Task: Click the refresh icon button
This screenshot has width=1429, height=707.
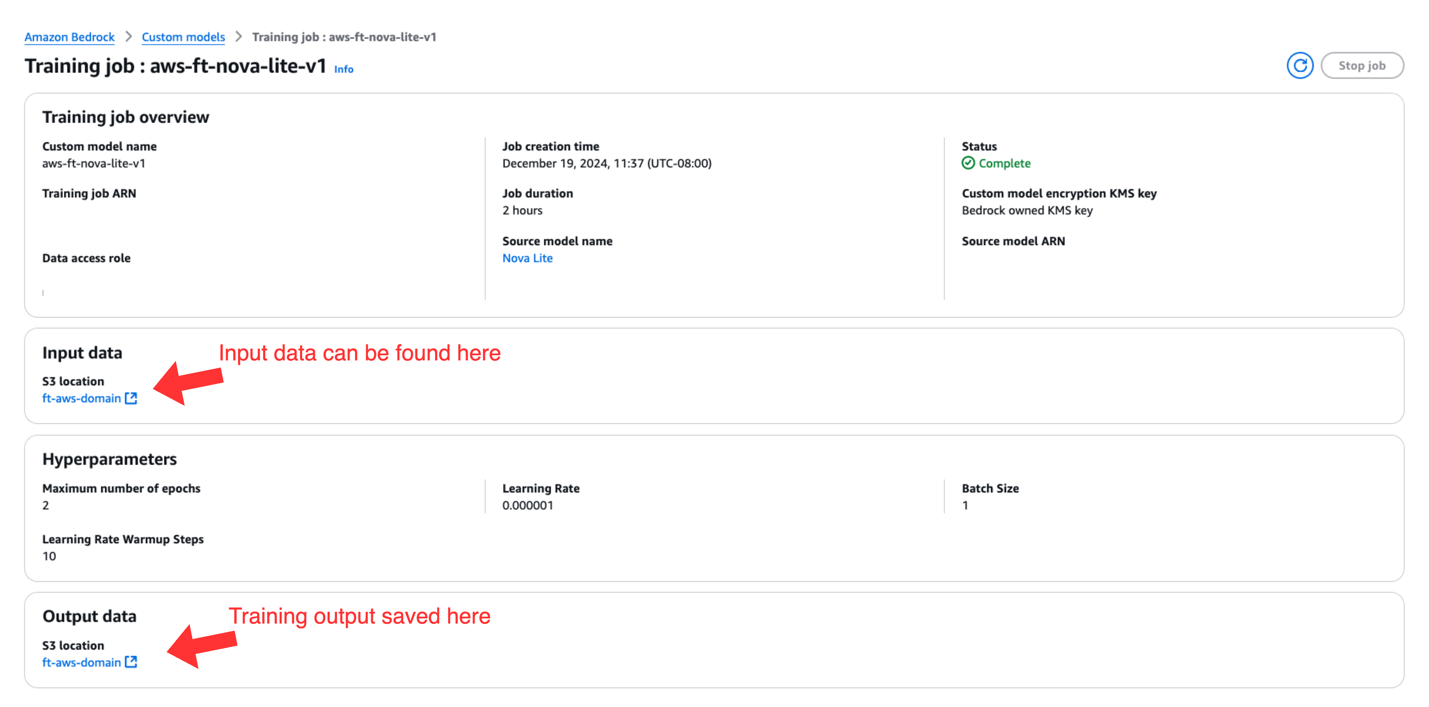Action: [1300, 66]
